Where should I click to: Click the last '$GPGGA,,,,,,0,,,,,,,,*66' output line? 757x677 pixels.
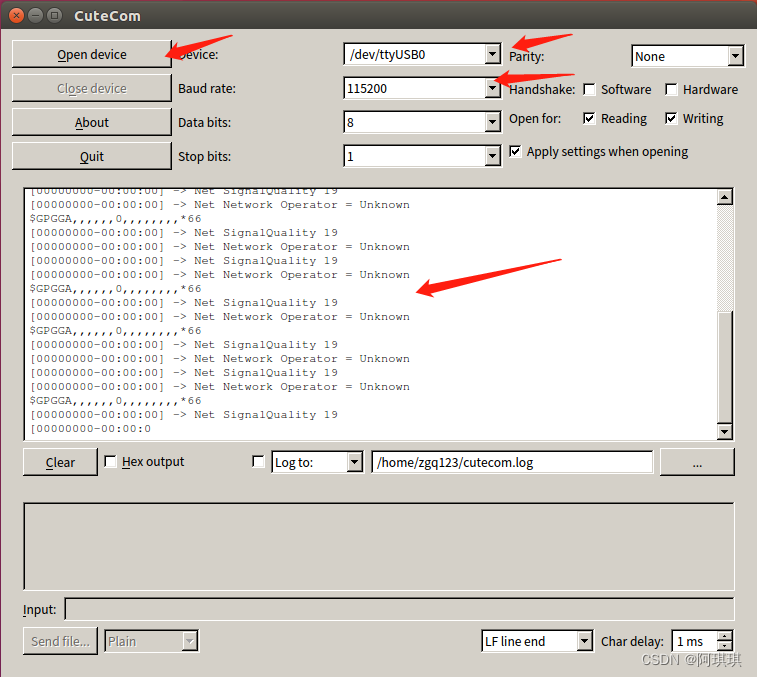(115, 400)
